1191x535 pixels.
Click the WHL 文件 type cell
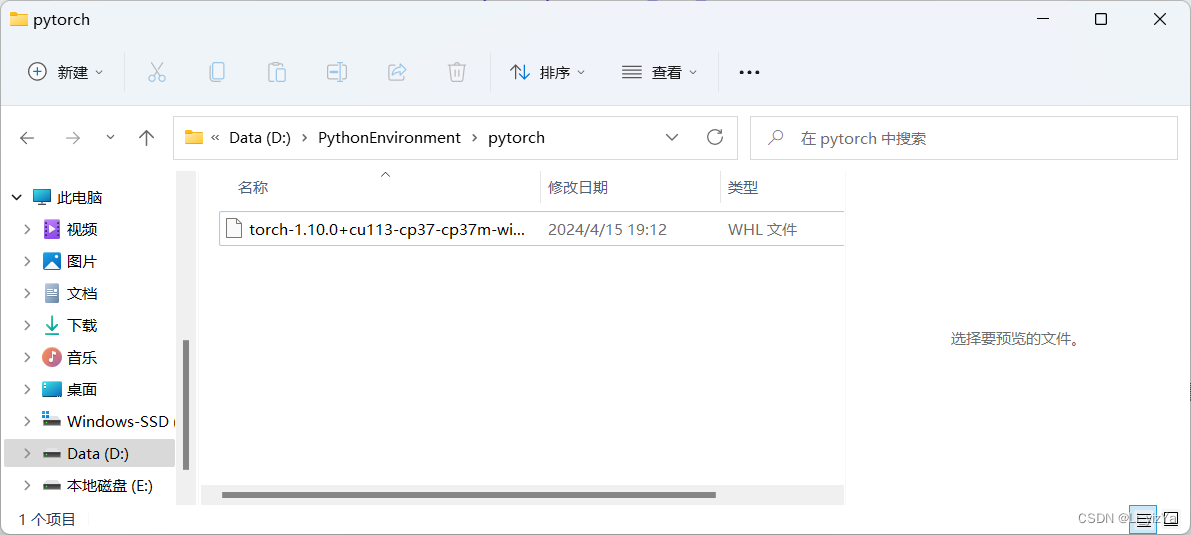coord(763,230)
